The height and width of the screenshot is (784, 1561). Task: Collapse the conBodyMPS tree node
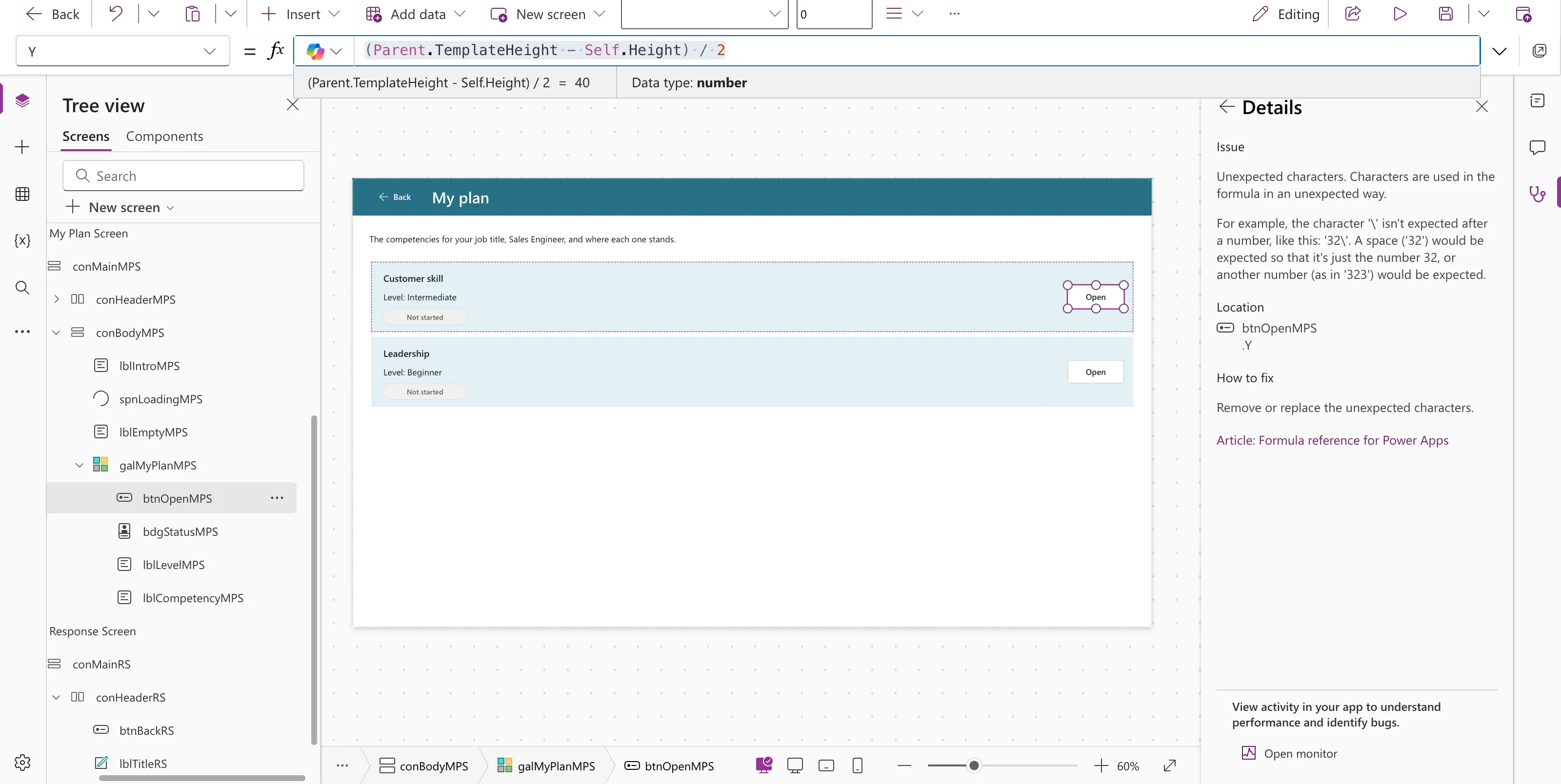pos(57,333)
